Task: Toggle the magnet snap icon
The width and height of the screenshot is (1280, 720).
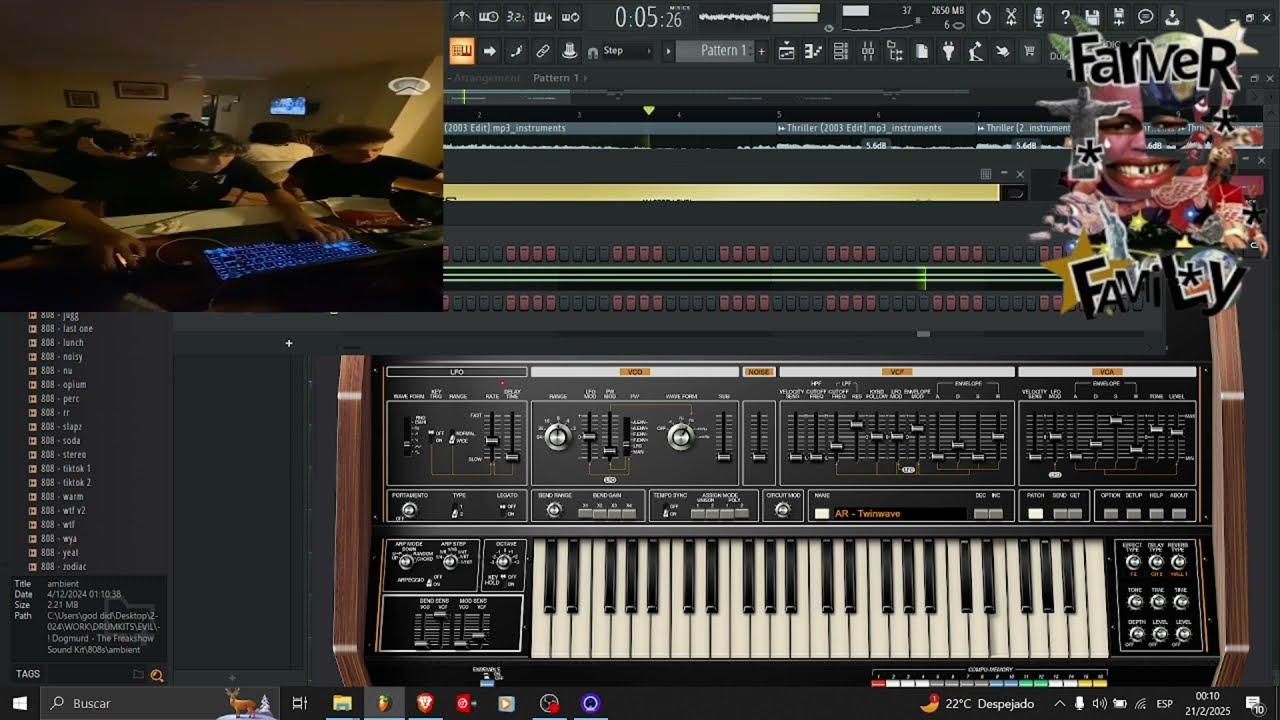Action: pyautogui.click(x=593, y=52)
